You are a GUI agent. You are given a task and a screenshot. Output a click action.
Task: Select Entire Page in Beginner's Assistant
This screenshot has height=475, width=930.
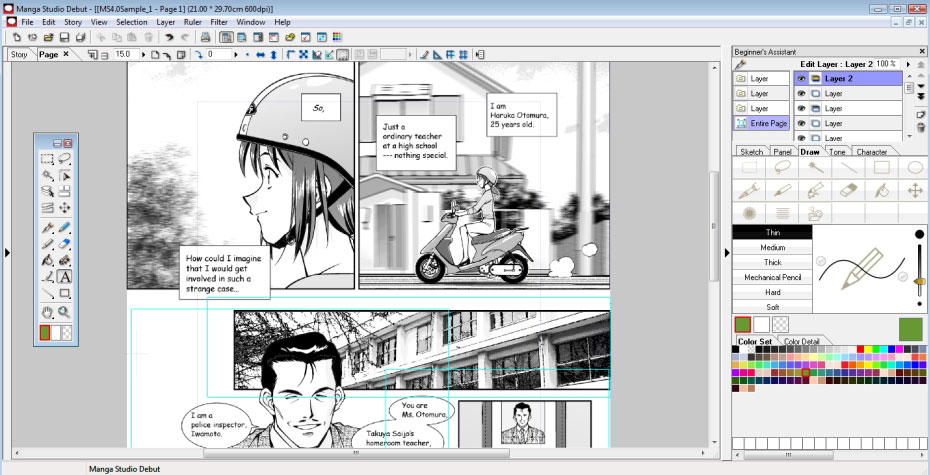(763, 123)
